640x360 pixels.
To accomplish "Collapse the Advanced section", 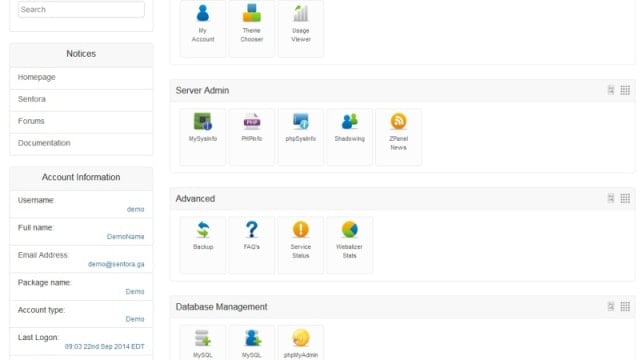I will [x=611, y=198].
